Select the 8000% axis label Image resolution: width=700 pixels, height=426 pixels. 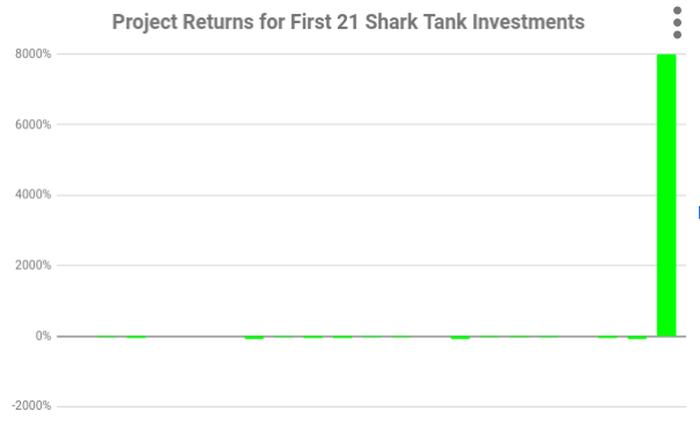tap(33, 54)
